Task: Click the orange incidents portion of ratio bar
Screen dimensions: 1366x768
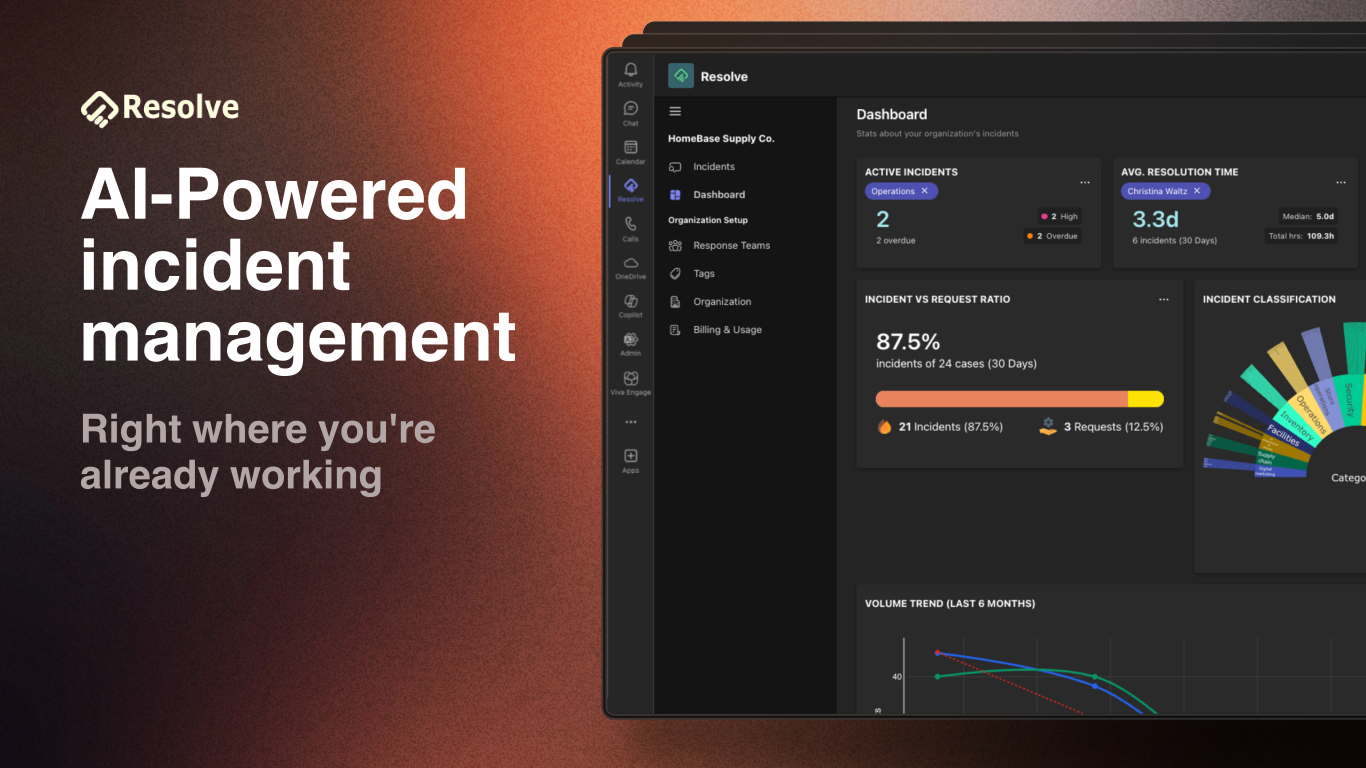Action: point(1002,399)
